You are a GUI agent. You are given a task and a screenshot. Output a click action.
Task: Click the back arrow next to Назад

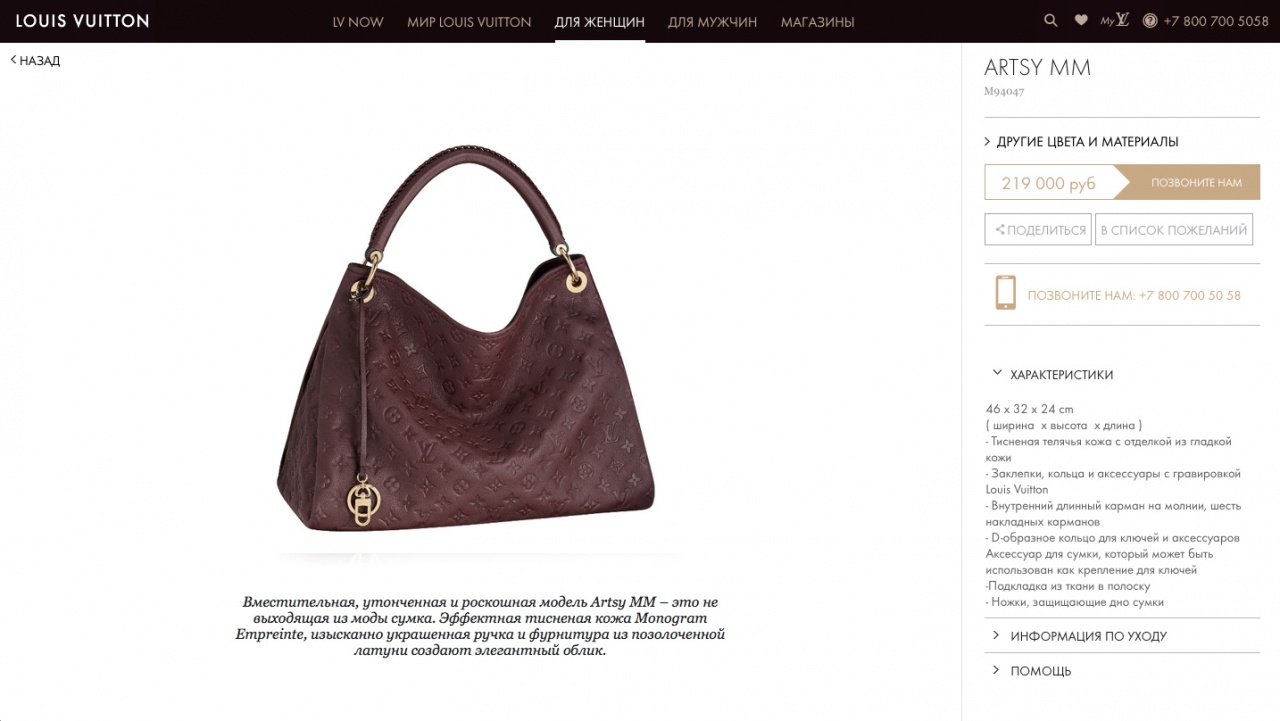click(13, 60)
